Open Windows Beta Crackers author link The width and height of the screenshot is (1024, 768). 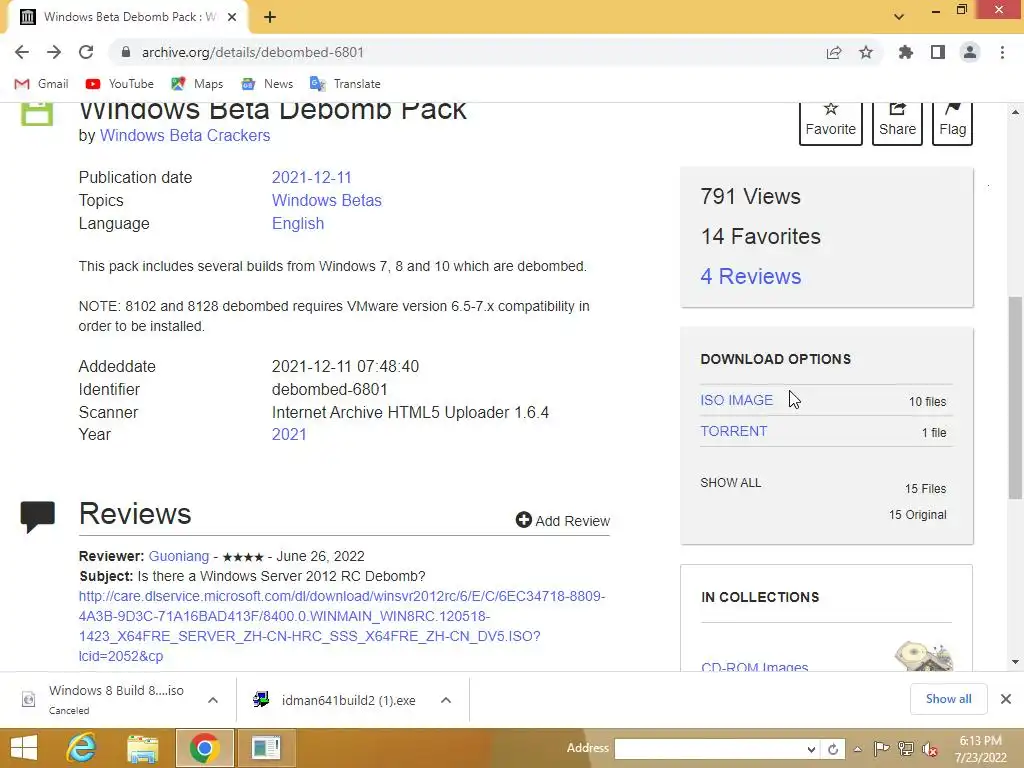click(x=185, y=135)
